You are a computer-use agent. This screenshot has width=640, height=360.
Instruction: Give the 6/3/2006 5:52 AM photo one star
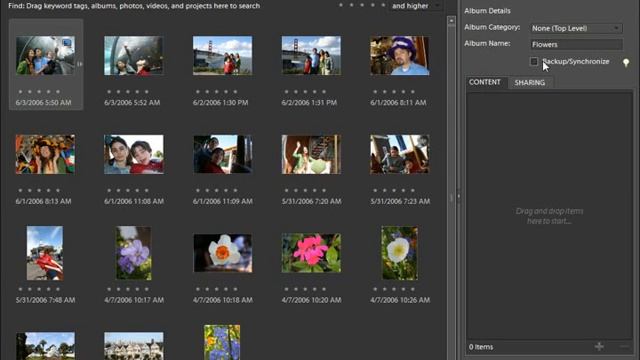pyautogui.click(x=109, y=91)
